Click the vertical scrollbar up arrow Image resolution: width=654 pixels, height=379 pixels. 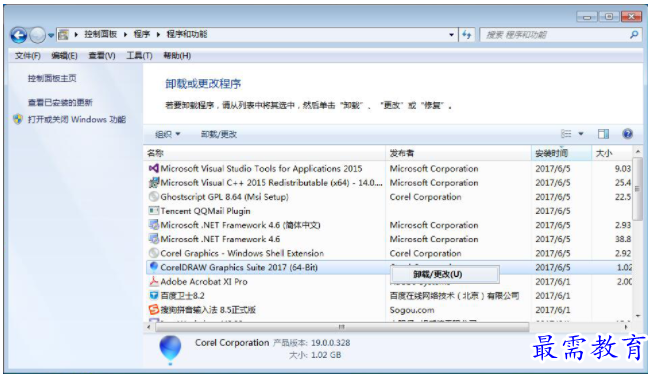pyautogui.click(x=637, y=152)
